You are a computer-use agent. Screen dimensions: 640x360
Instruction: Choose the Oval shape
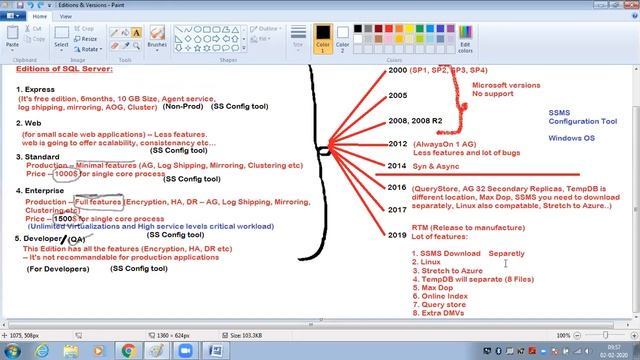(198, 30)
